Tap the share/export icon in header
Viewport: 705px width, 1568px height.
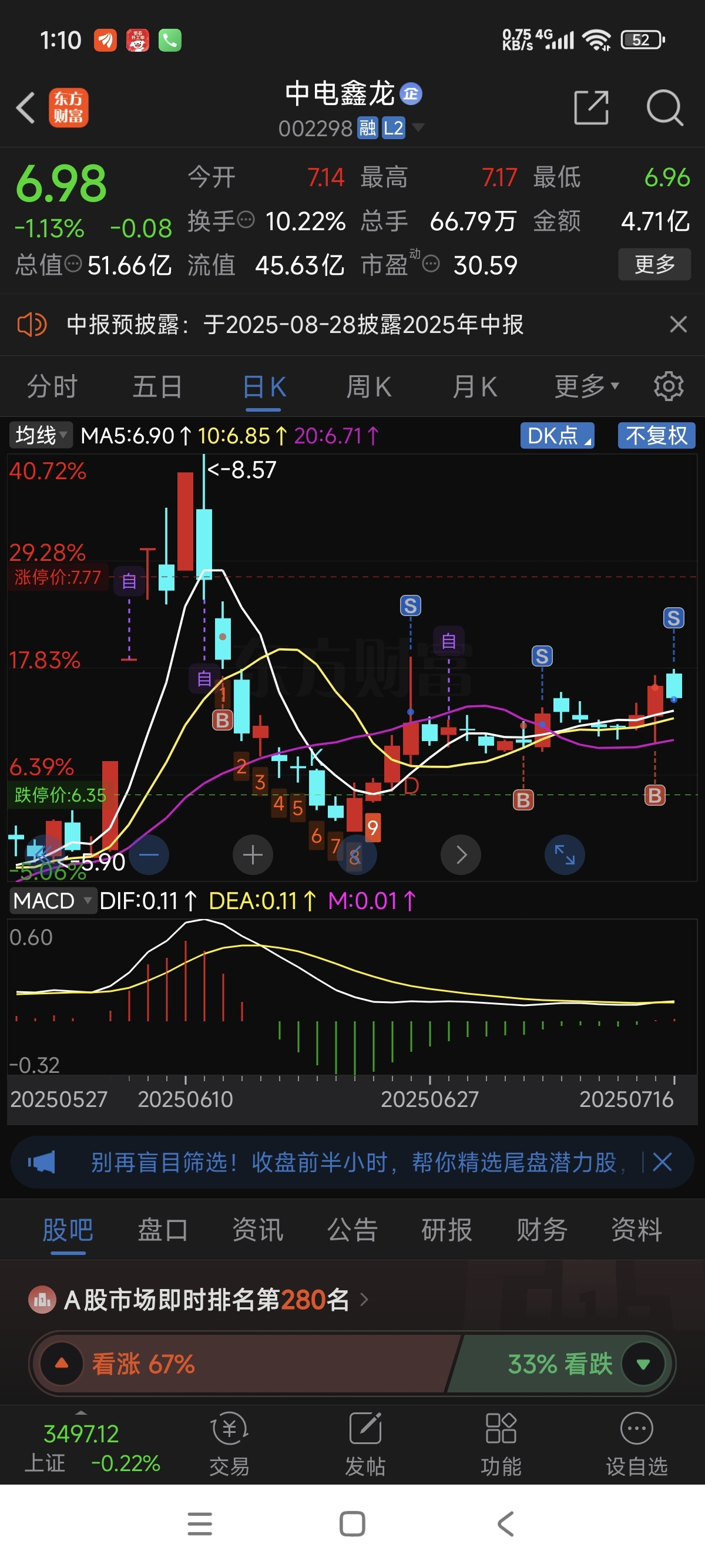coord(591,107)
